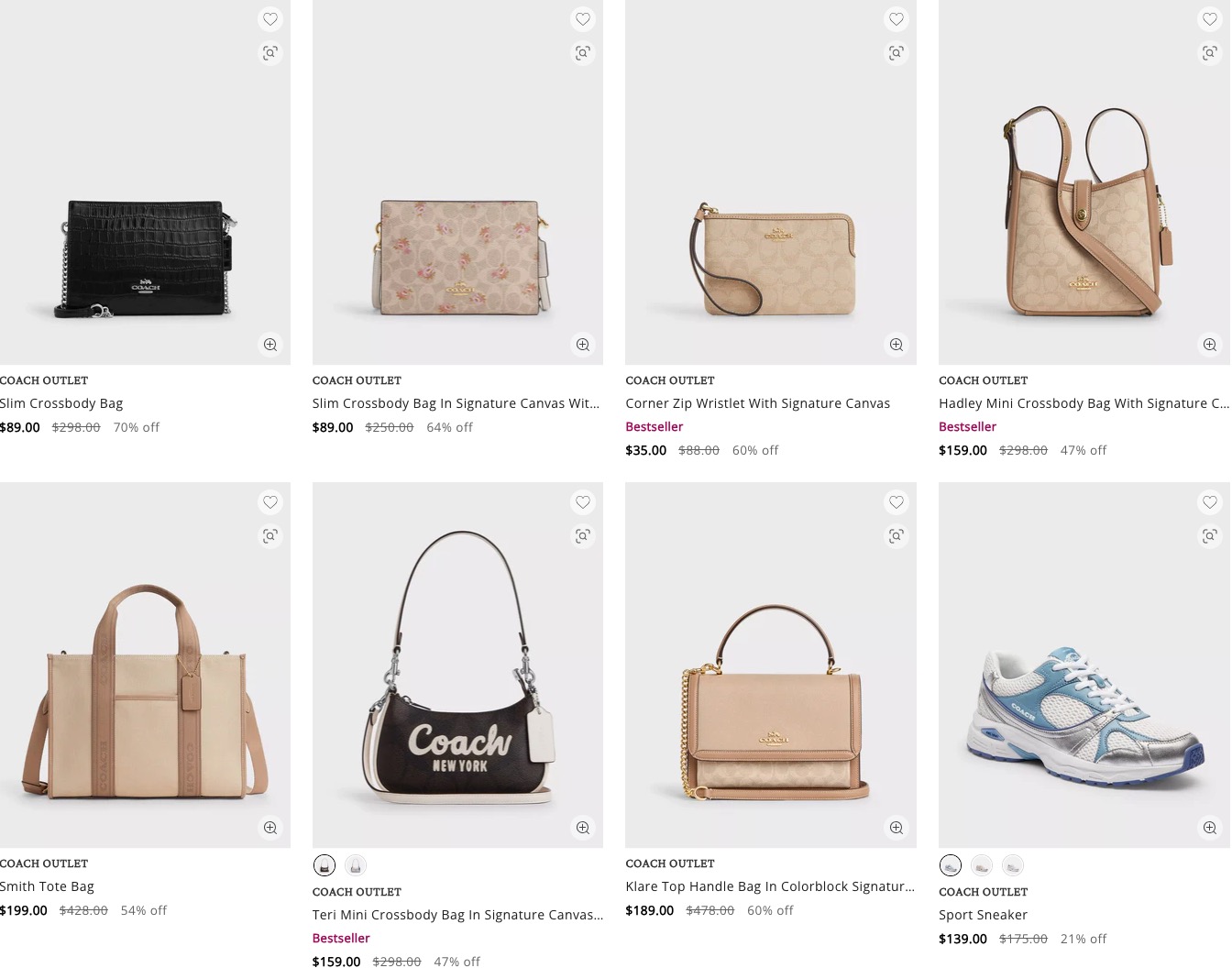This screenshot has height=979, width=1232.
Task: Click visual search icon on Teri Mini Crossbody
Action: [x=583, y=536]
